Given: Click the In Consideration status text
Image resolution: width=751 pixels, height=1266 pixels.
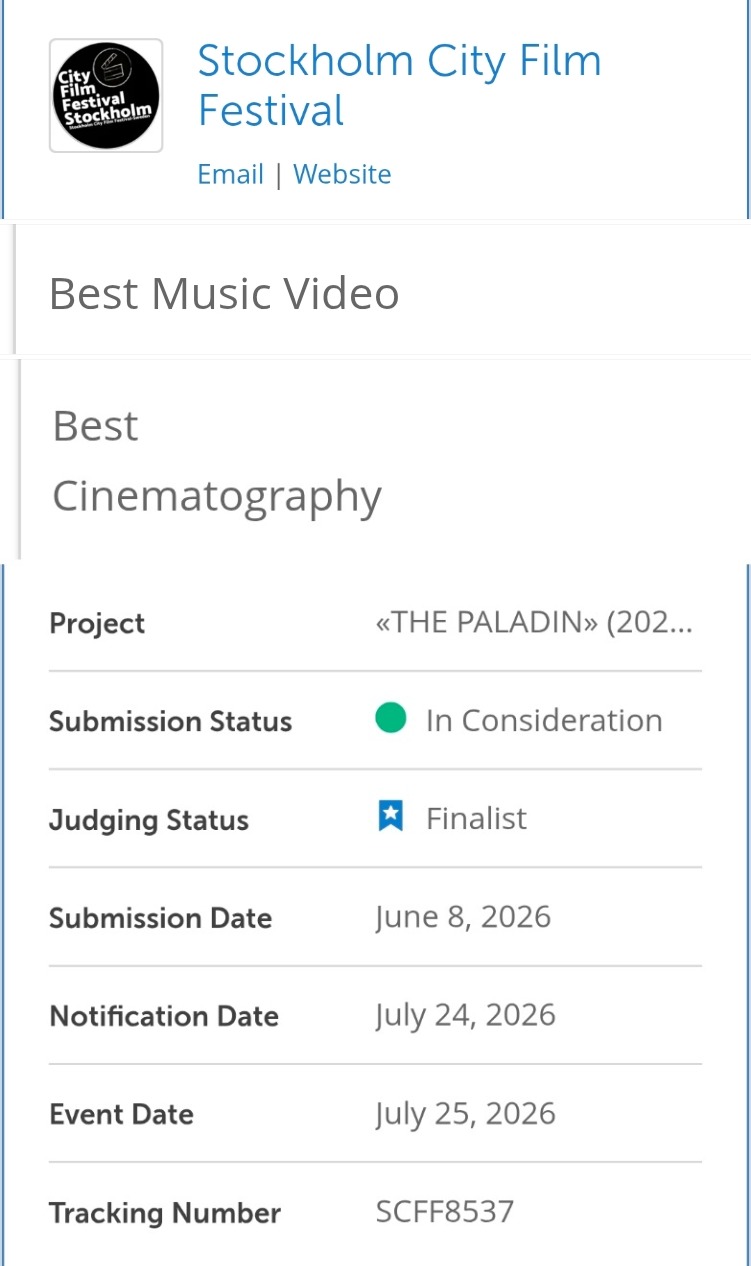Looking at the screenshot, I should [544, 720].
